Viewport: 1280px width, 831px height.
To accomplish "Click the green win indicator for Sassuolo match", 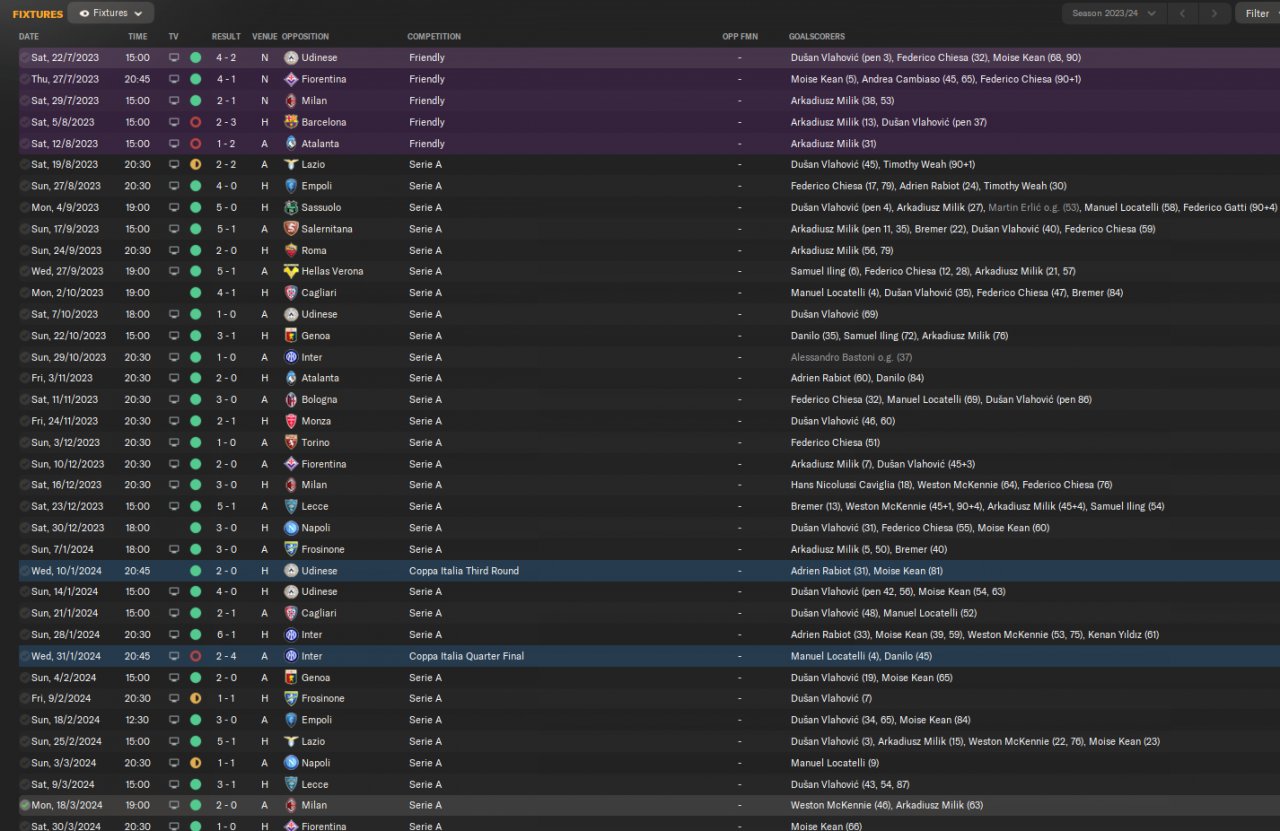I will [x=195, y=208].
